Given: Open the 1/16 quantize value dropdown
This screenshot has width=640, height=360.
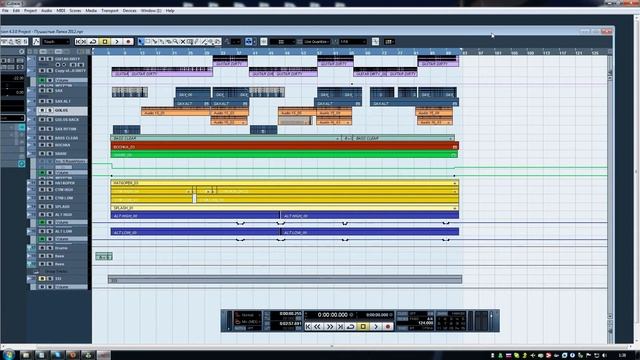Looking at the screenshot, I should (x=353, y=42).
